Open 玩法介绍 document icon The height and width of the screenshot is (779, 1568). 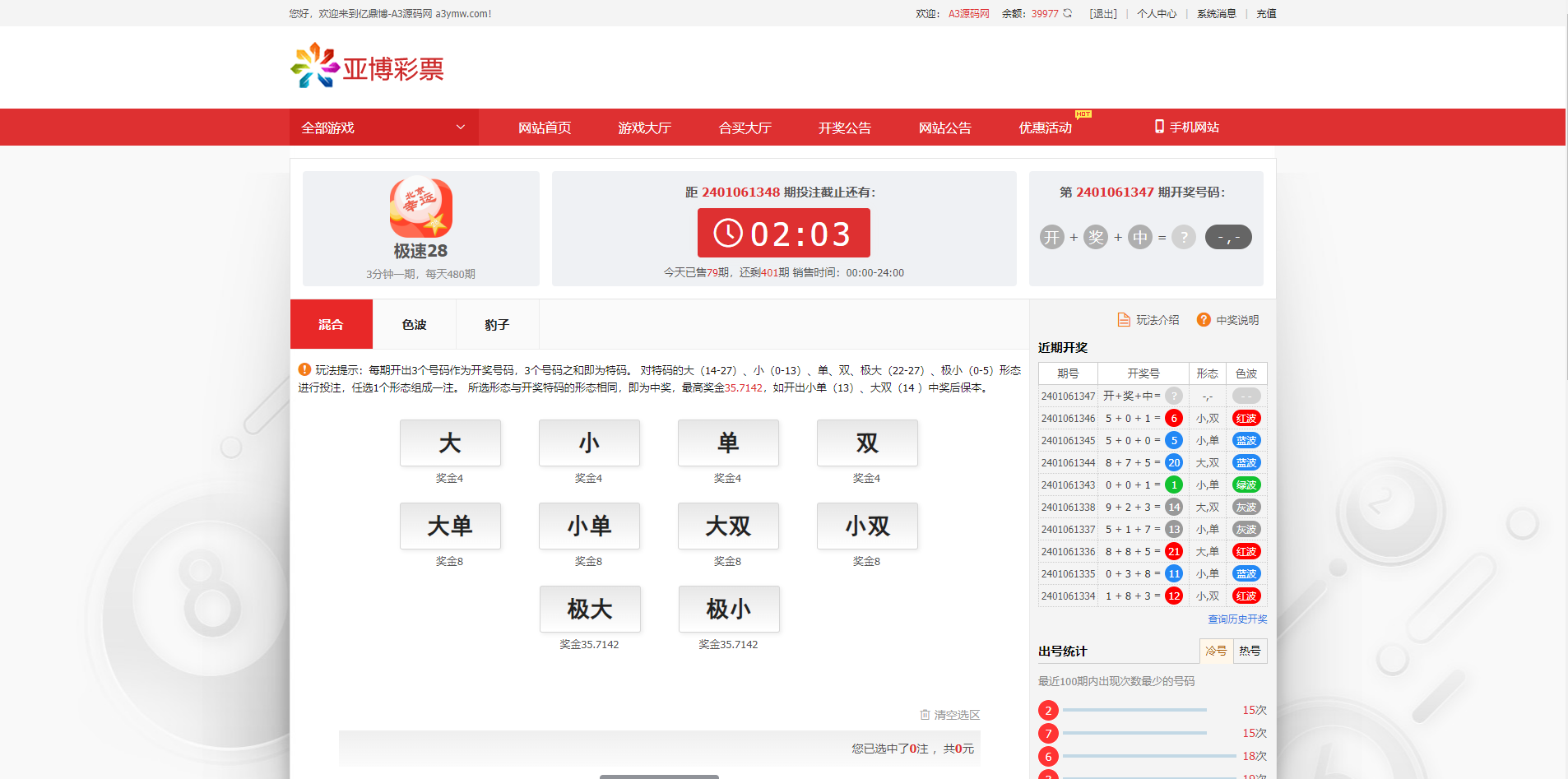tap(1124, 320)
